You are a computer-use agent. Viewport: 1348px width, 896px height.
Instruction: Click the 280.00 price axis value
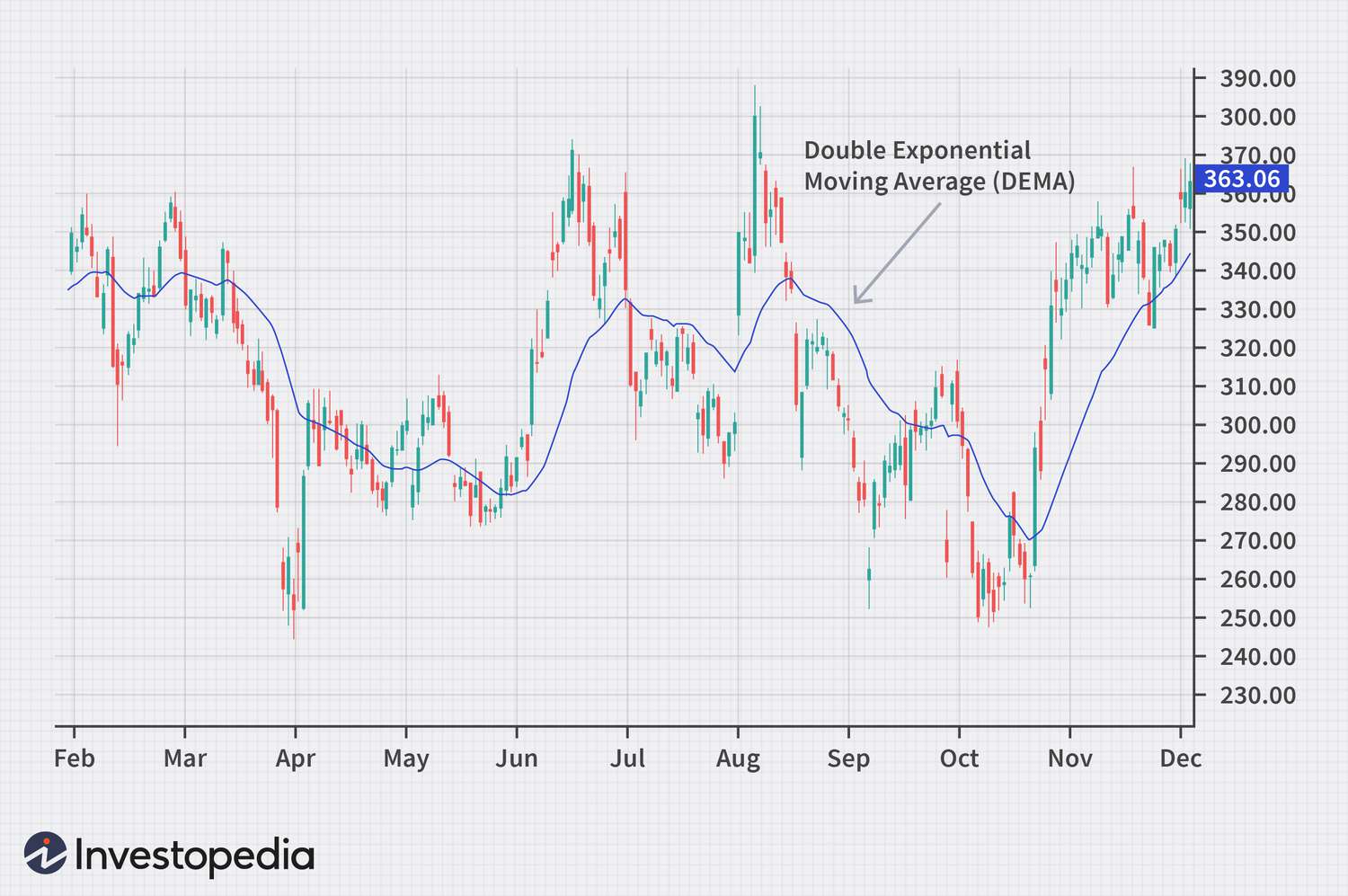tap(1257, 503)
